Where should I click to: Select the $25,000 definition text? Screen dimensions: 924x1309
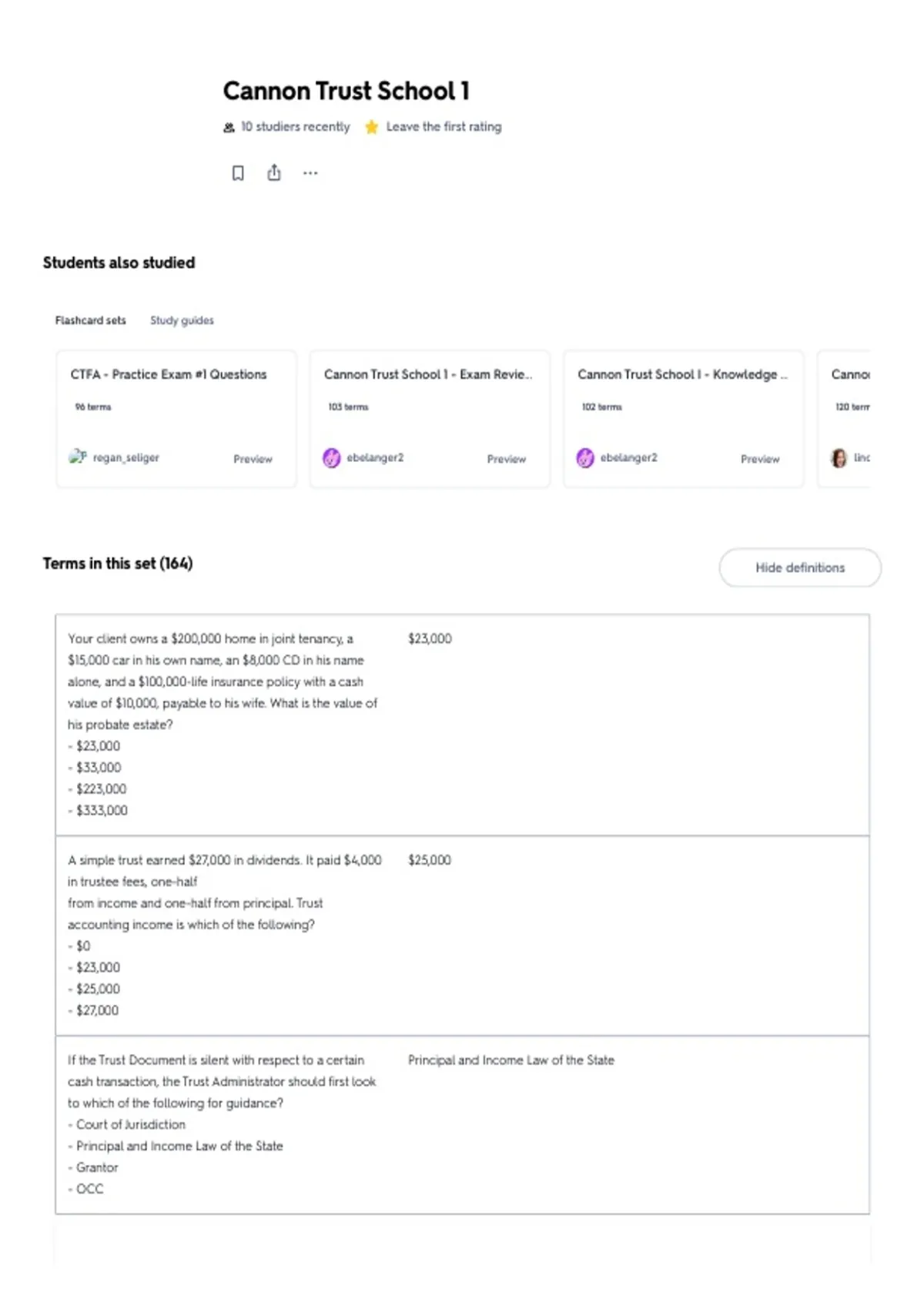tap(430, 860)
